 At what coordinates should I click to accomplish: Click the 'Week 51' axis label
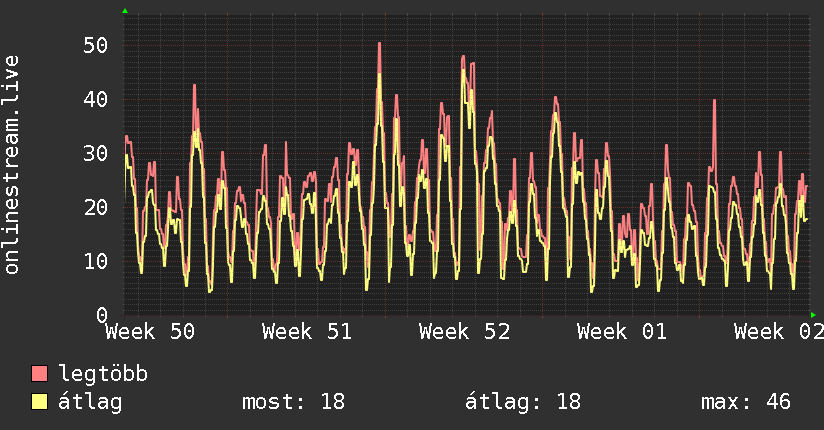[x=307, y=332]
